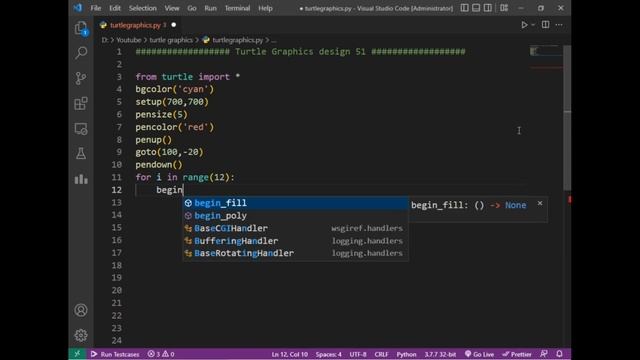Image resolution: width=640 pixels, height=360 pixels.
Task: Click the pencolor('red') code line
Action: tap(174, 127)
